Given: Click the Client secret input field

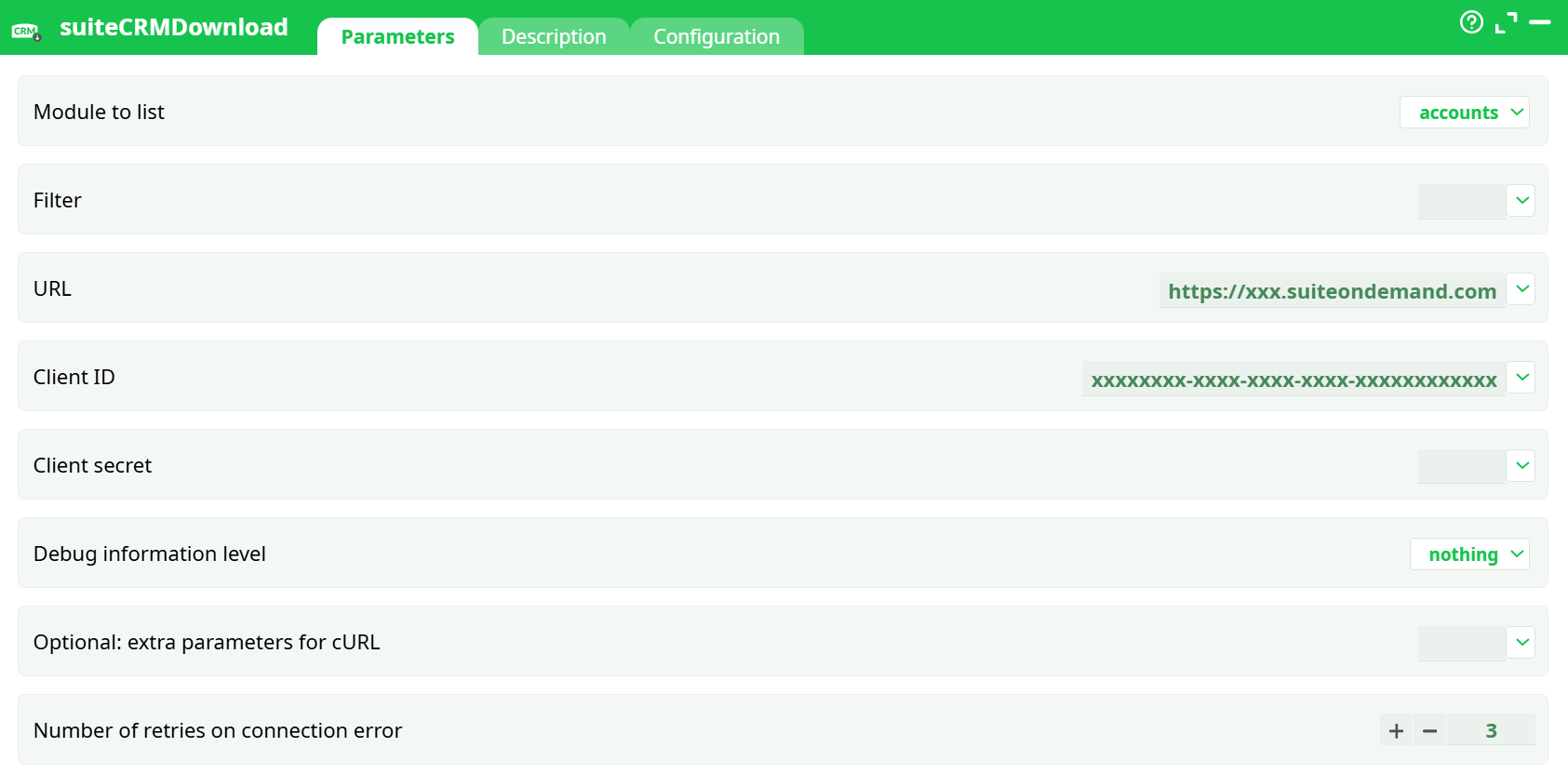Looking at the screenshot, I should pos(1461,467).
